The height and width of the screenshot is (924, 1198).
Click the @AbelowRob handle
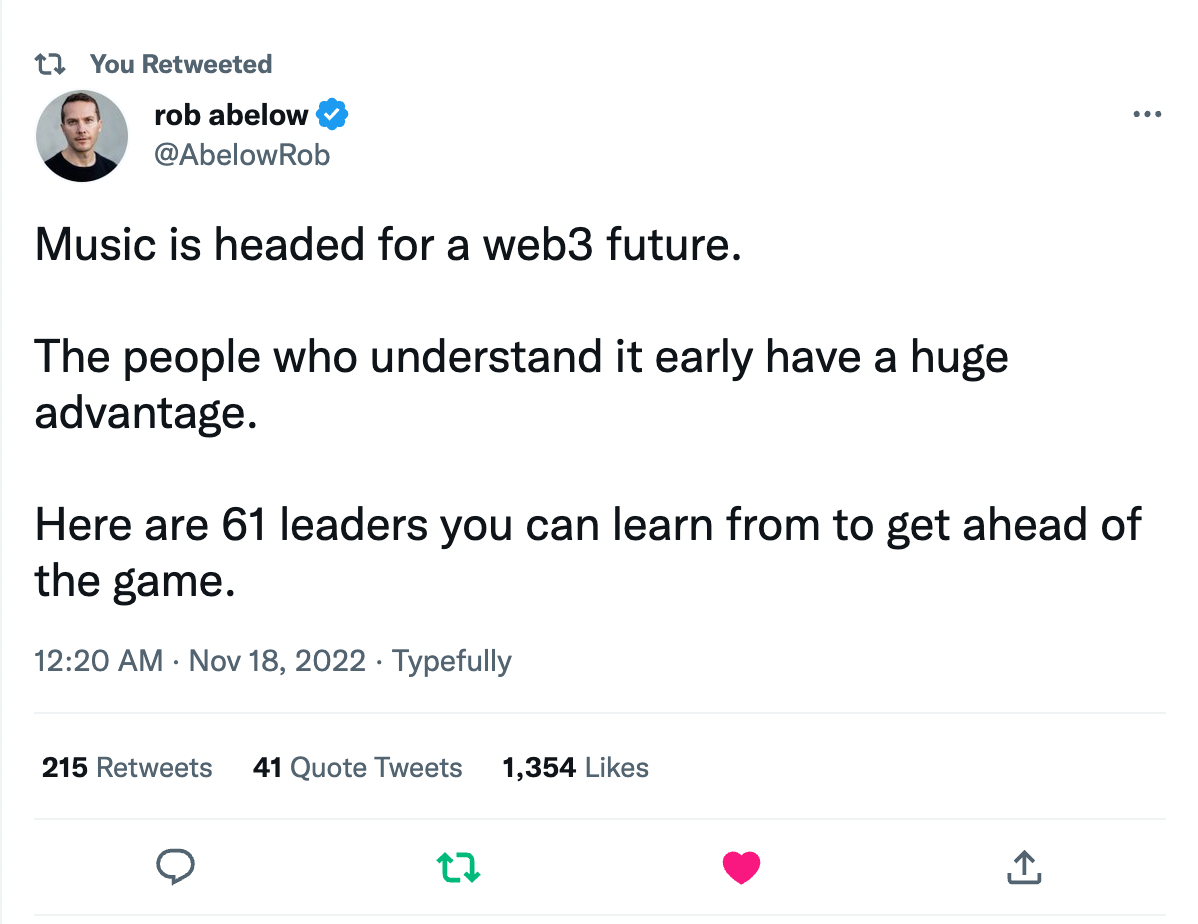click(x=243, y=154)
